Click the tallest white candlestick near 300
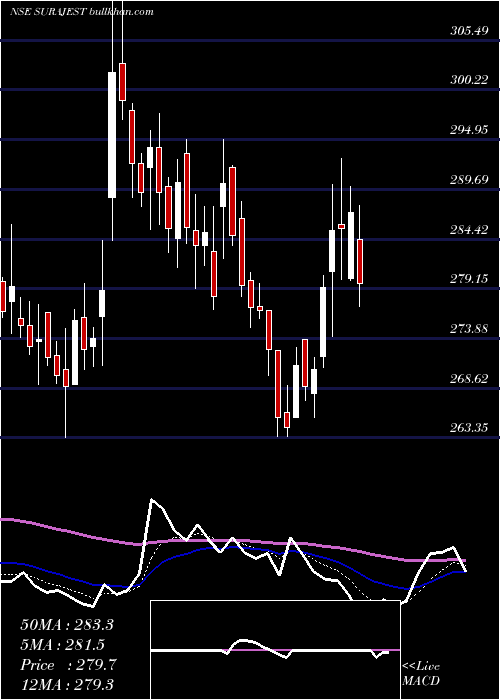 coord(112,134)
